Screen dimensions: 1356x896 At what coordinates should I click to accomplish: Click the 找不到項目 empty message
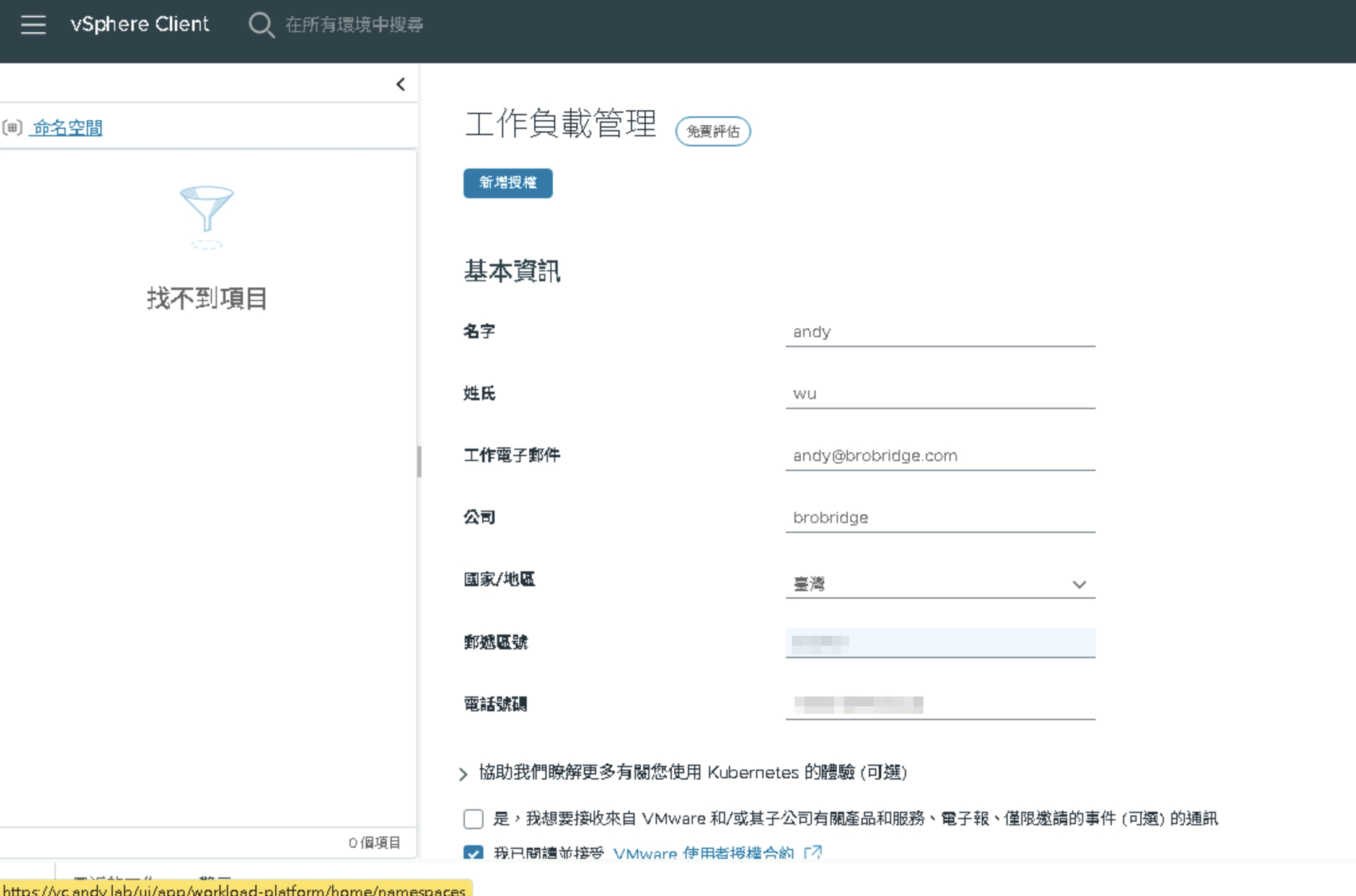tap(207, 299)
